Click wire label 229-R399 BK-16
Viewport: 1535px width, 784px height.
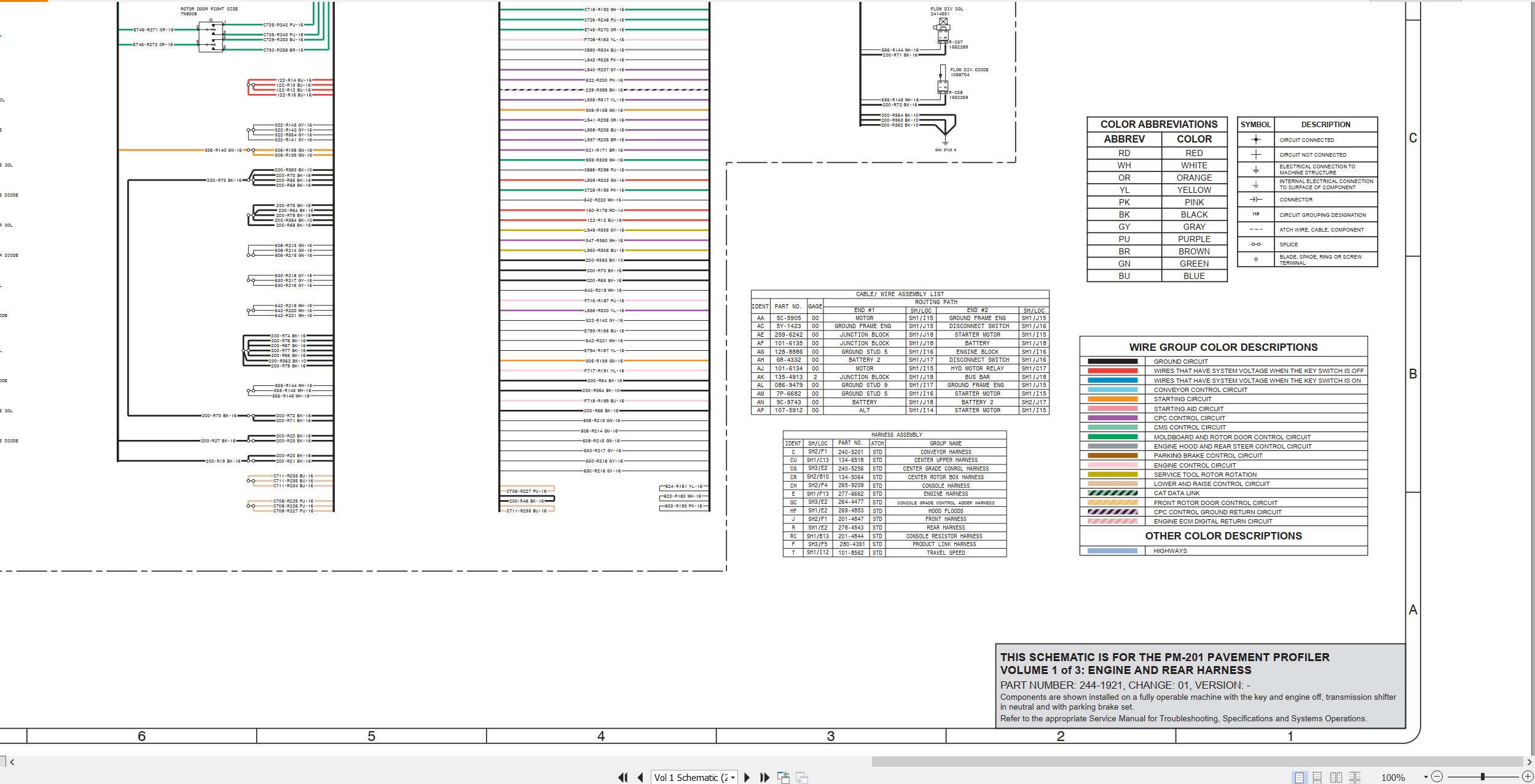click(604, 90)
